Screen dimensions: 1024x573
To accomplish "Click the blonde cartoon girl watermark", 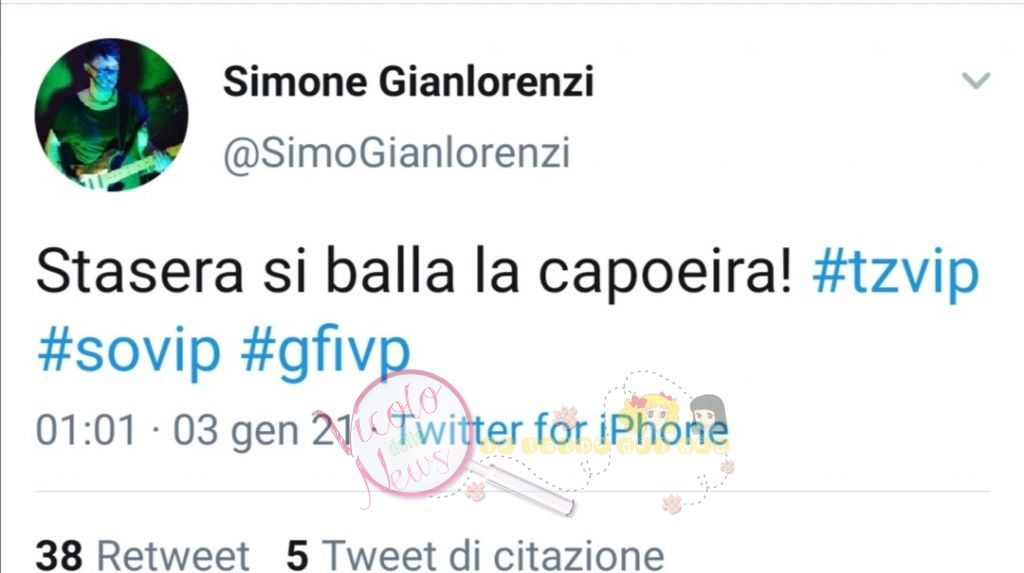I will pyautogui.click(x=649, y=413).
